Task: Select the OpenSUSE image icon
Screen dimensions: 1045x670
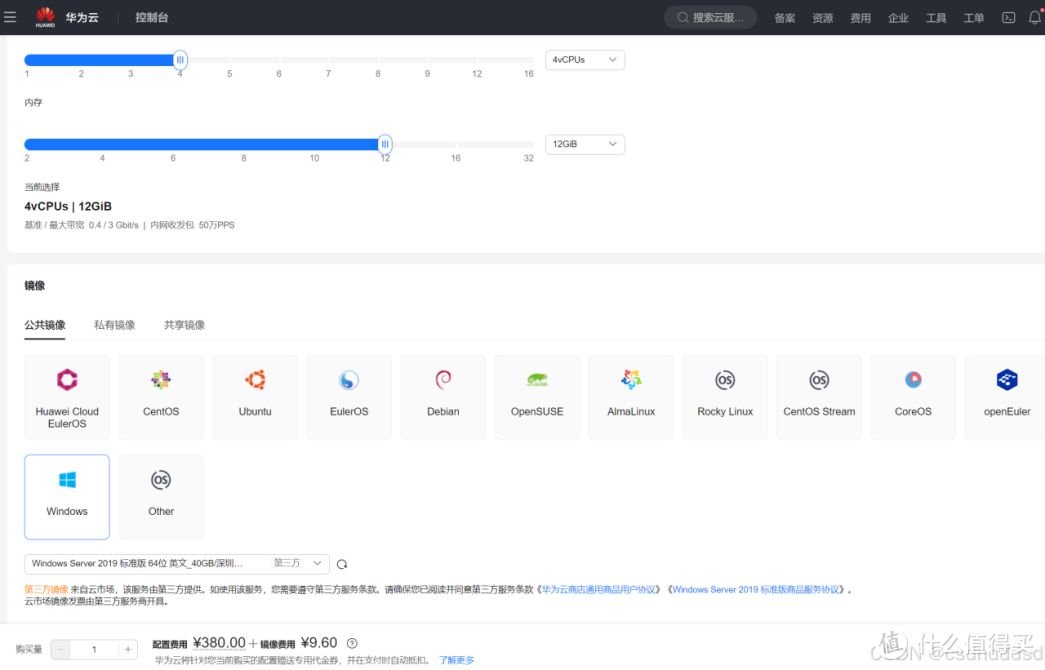Action: pyautogui.click(x=537, y=396)
